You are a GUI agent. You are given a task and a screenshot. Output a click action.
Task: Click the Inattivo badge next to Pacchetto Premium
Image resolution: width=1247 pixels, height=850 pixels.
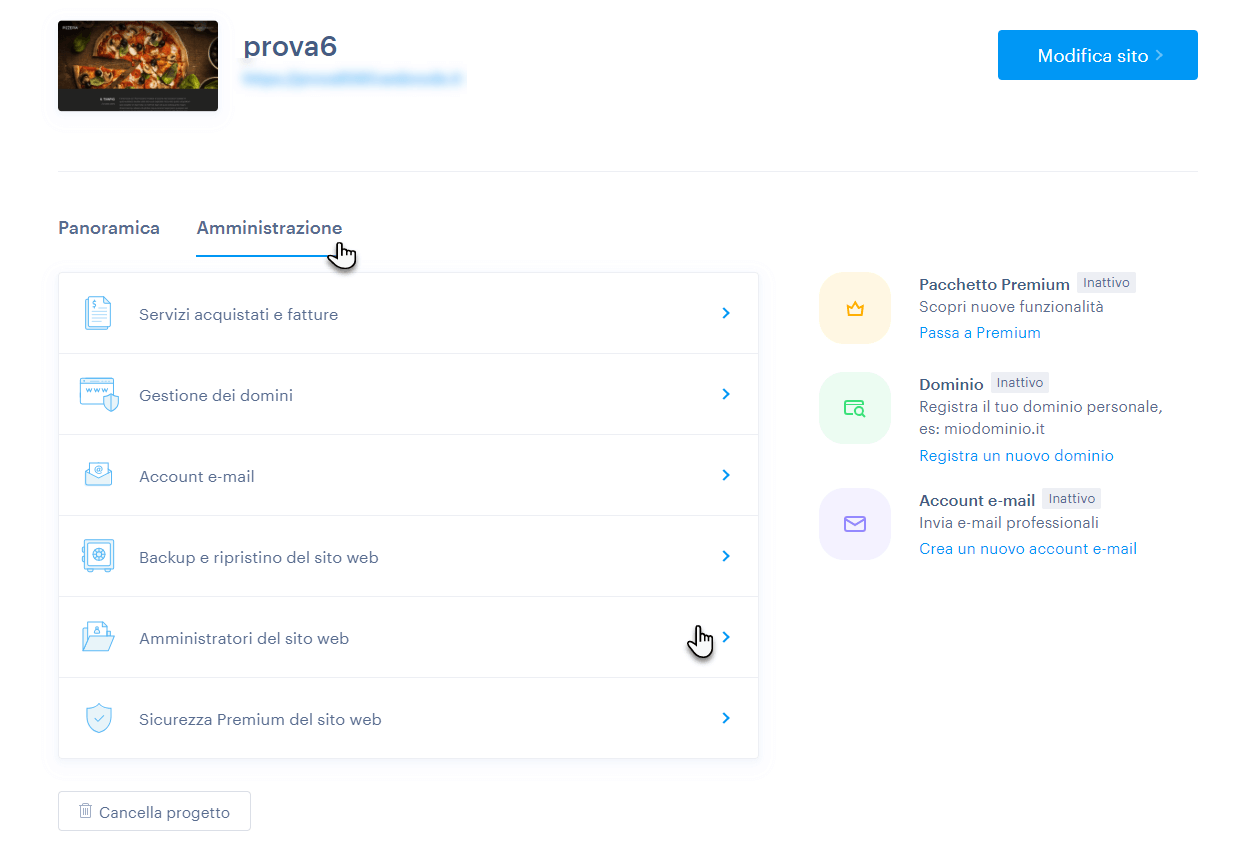(1106, 283)
